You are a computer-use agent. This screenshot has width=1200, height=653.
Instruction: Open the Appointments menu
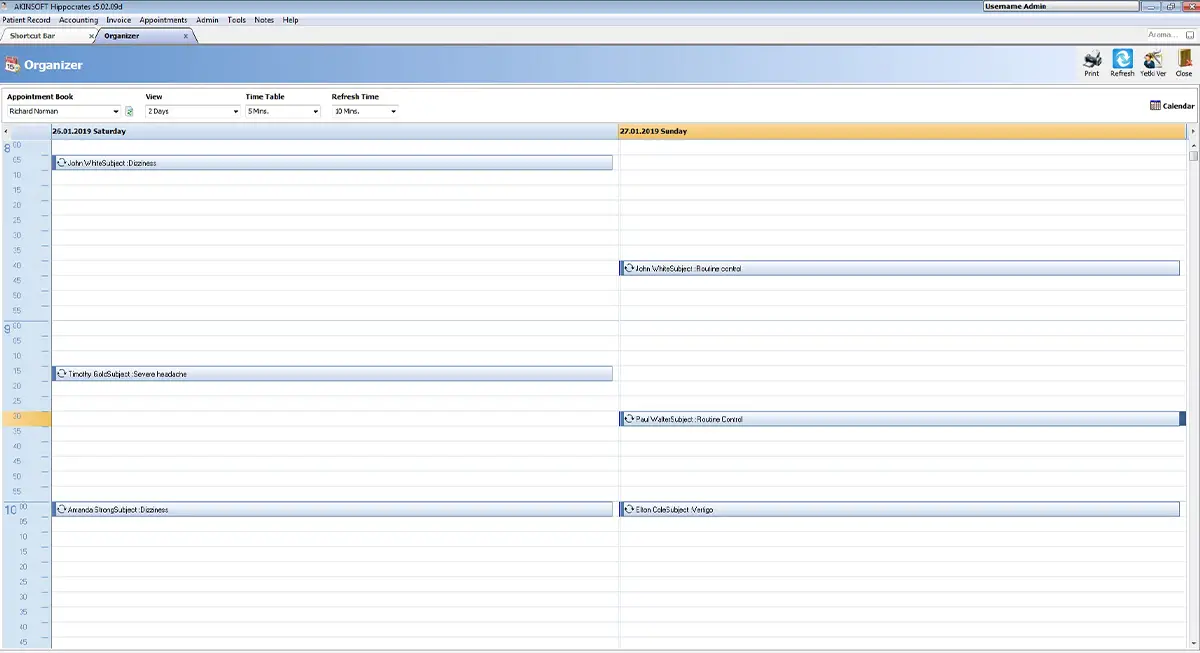[163, 20]
